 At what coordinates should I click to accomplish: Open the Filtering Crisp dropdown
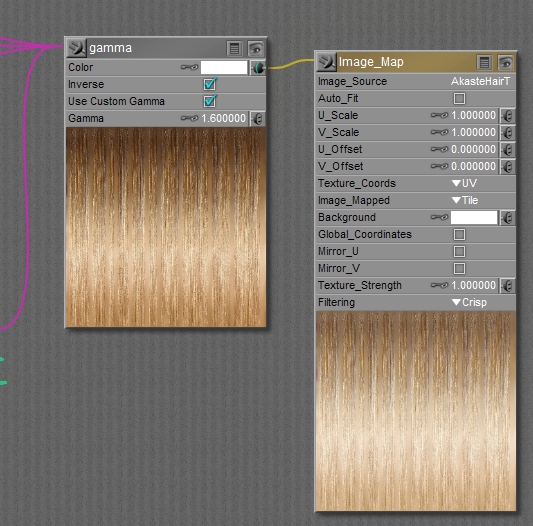click(x=469, y=302)
